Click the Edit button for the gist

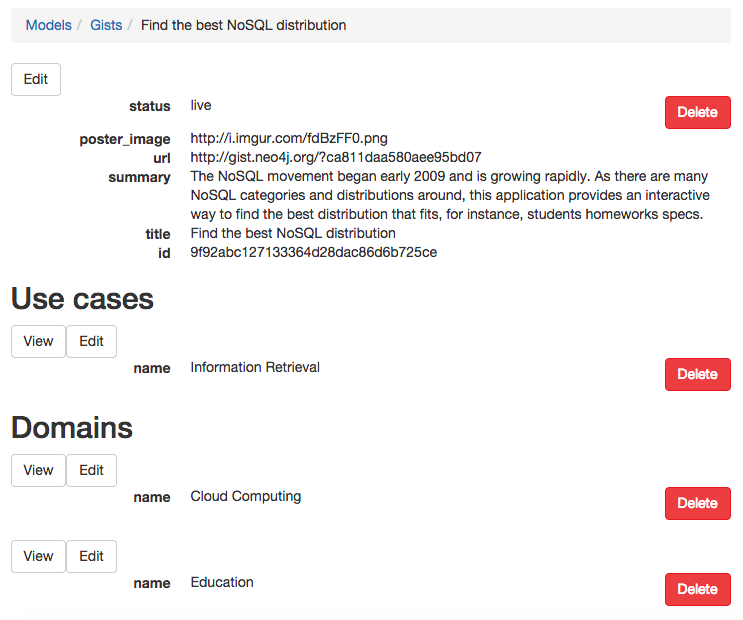click(36, 79)
